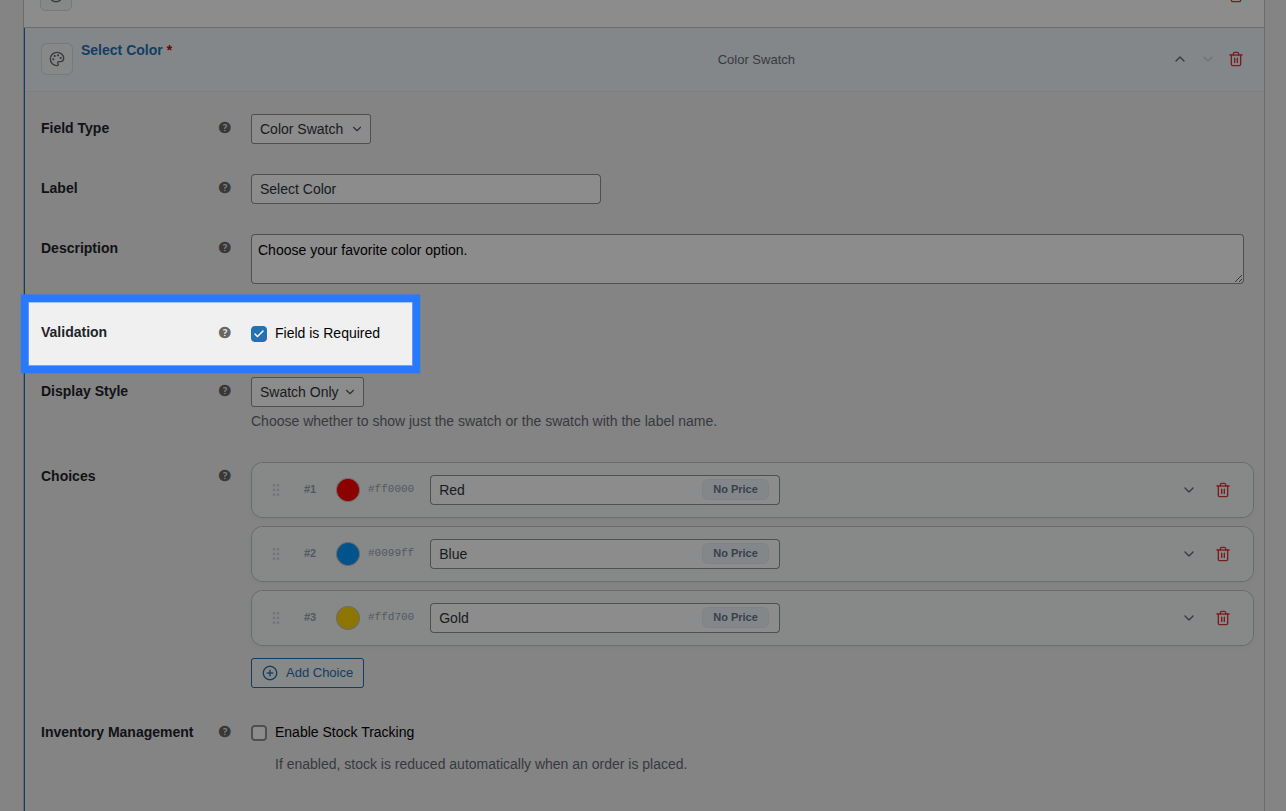Screen dimensions: 1286x811
Task: Open the blue #0099ff color swatch
Action: (348, 554)
